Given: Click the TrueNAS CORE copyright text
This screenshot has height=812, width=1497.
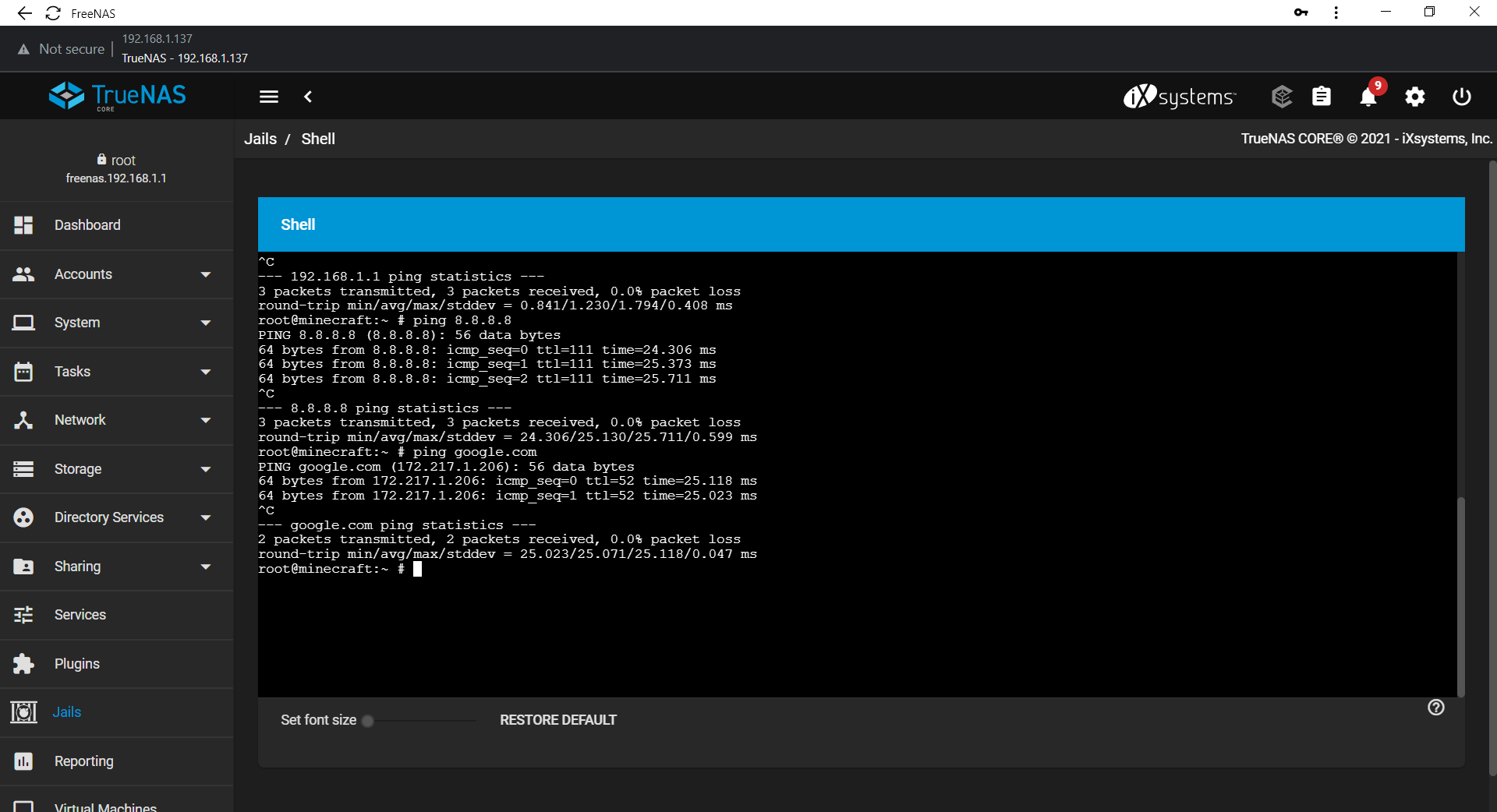Looking at the screenshot, I should (1366, 139).
